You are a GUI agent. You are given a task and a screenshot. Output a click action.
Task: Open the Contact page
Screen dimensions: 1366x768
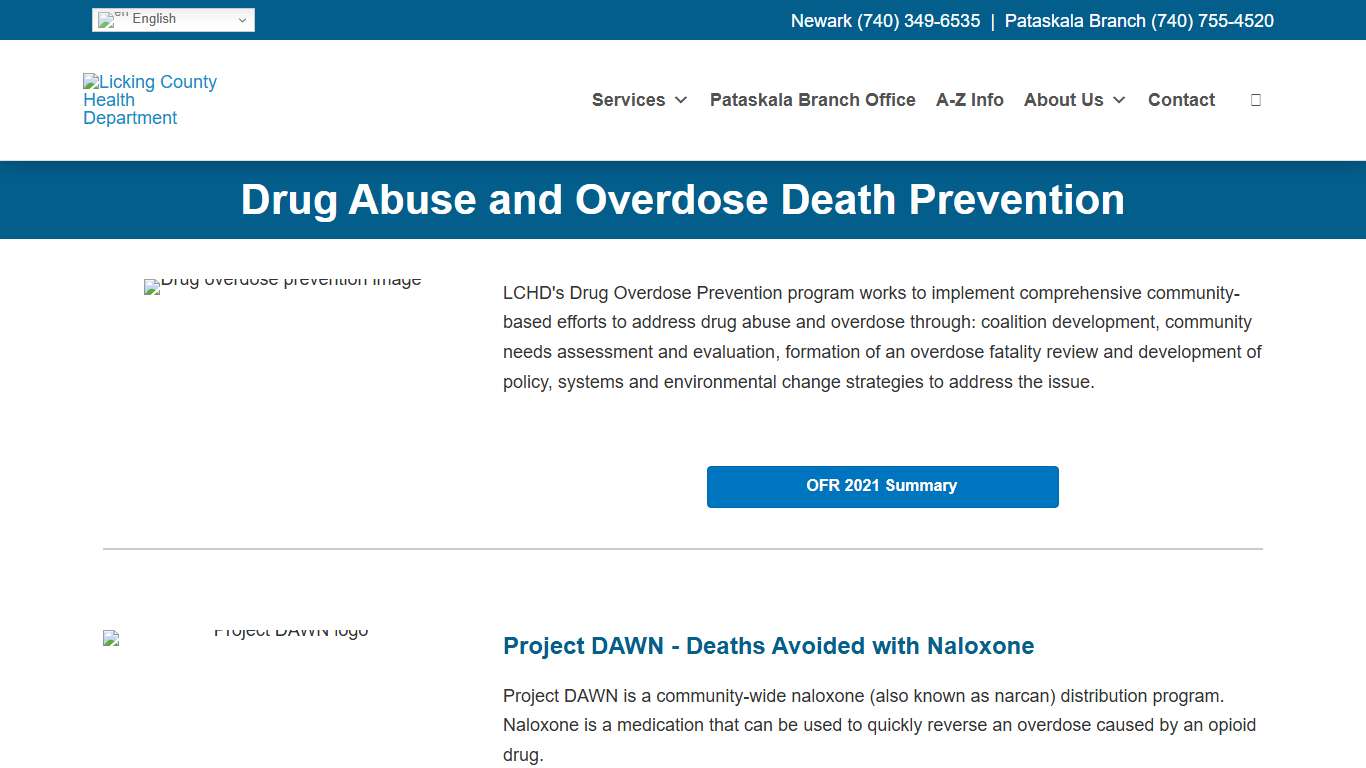click(x=1181, y=100)
